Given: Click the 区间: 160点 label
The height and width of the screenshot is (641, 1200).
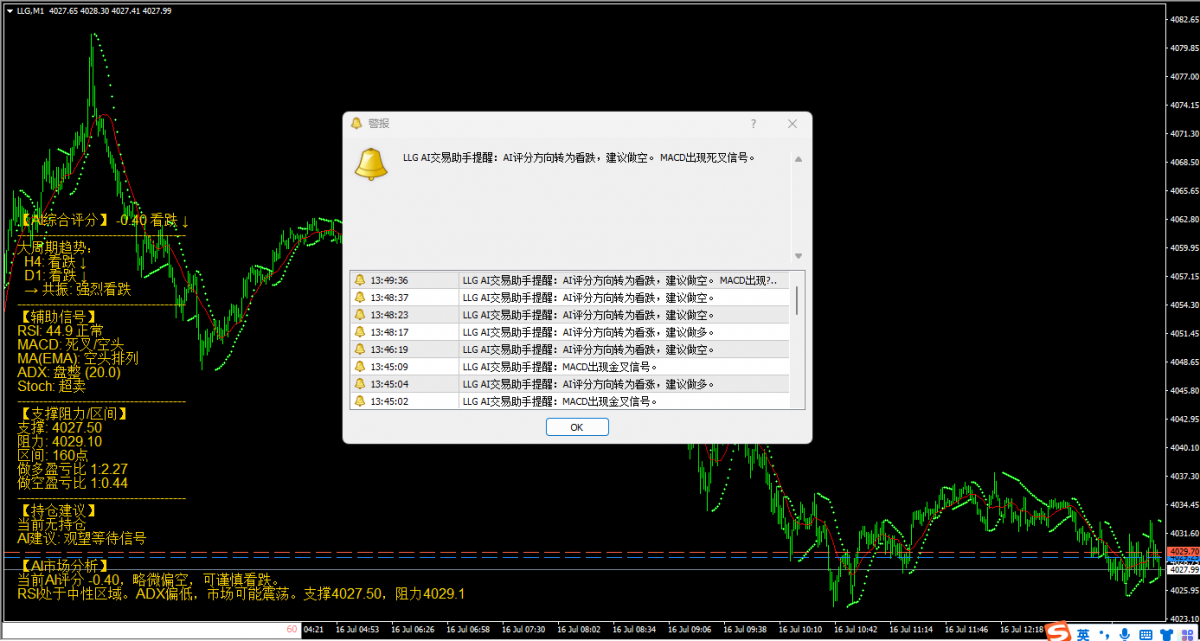Looking at the screenshot, I should pyautogui.click(x=54, y=455).
